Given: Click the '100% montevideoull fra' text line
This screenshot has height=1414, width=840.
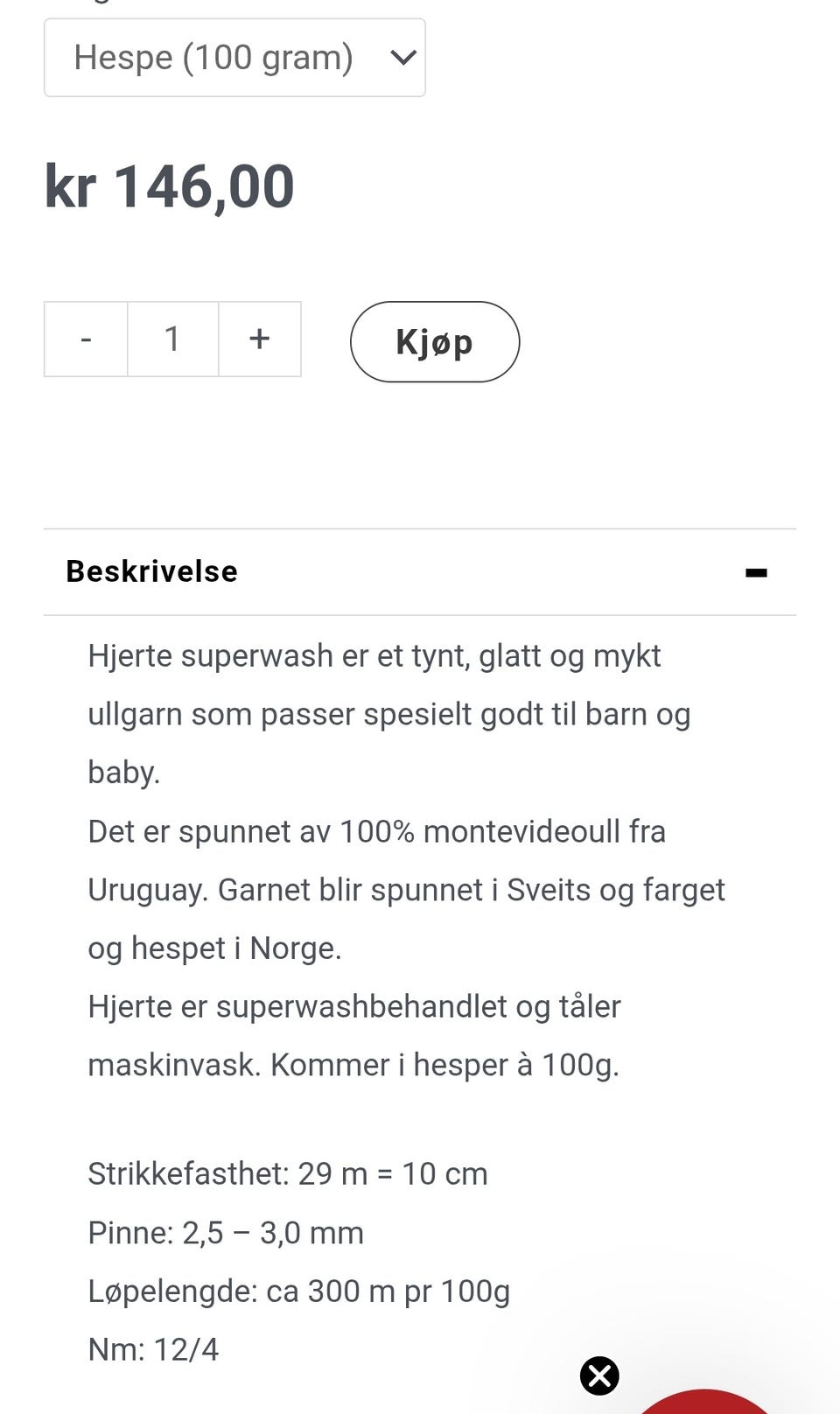Looking at the screenshot, I should point(376,831).
